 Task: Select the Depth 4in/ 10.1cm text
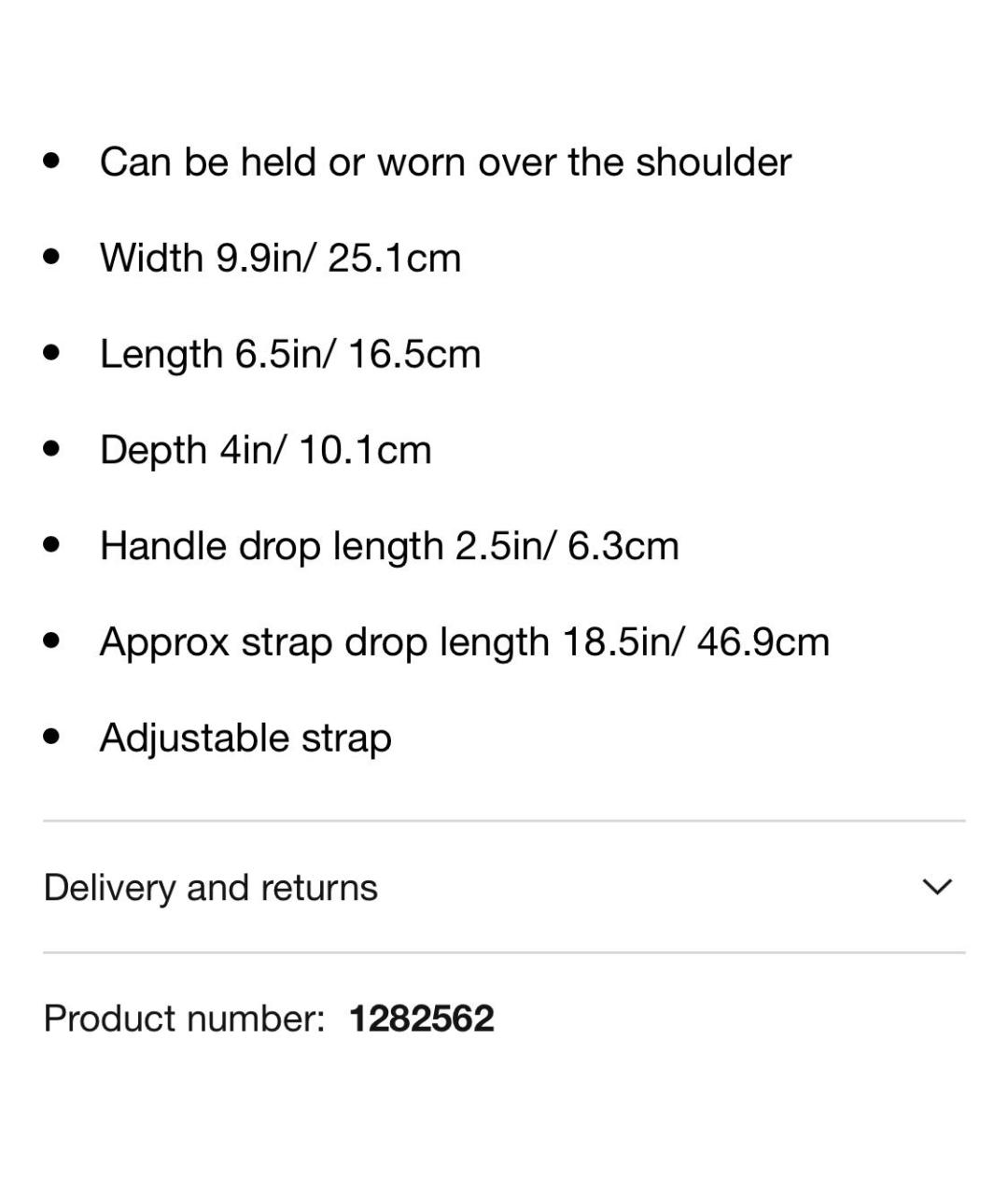(266, 450)
